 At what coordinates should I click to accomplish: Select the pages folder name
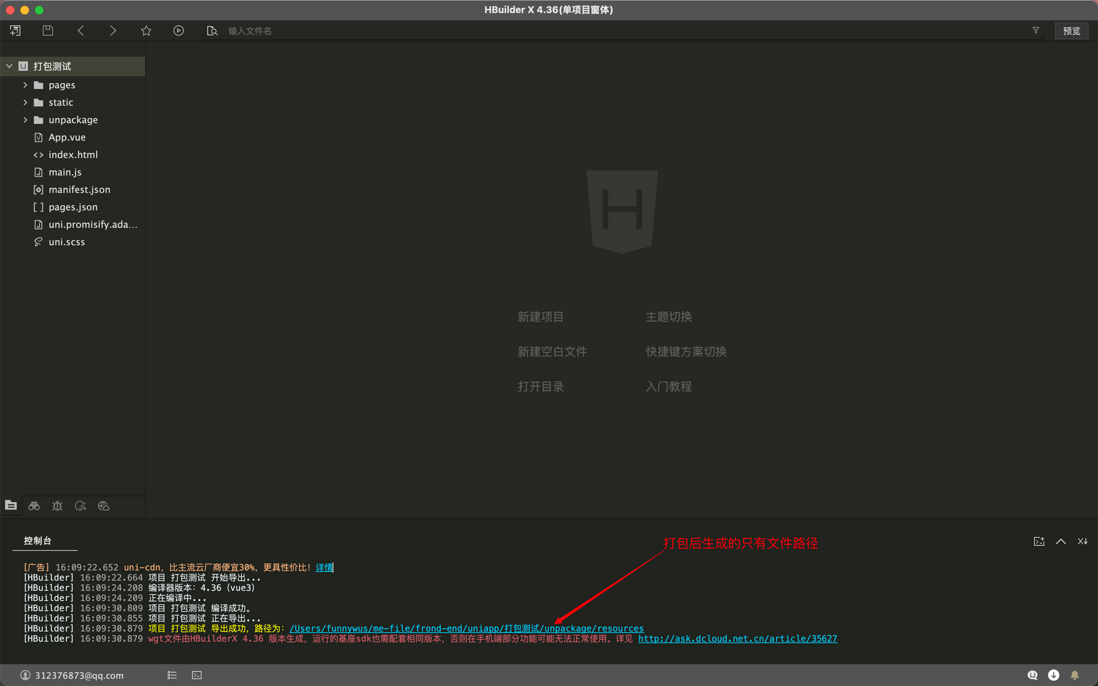tap(62, 85)
